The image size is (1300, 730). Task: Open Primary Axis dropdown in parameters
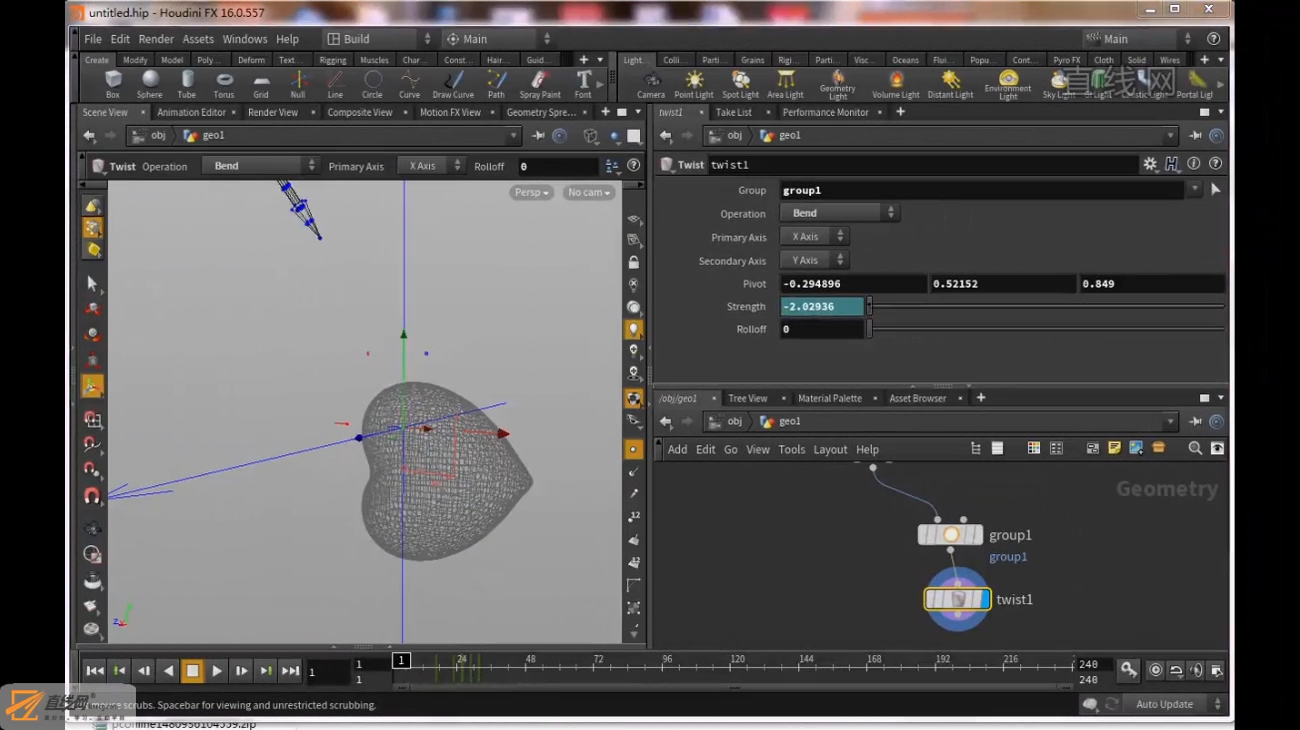coord(814,237)
